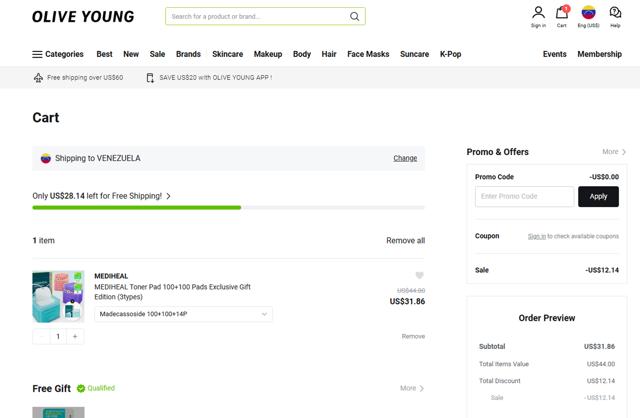
Task: Open the Body menu
Action: pos(302,54)
